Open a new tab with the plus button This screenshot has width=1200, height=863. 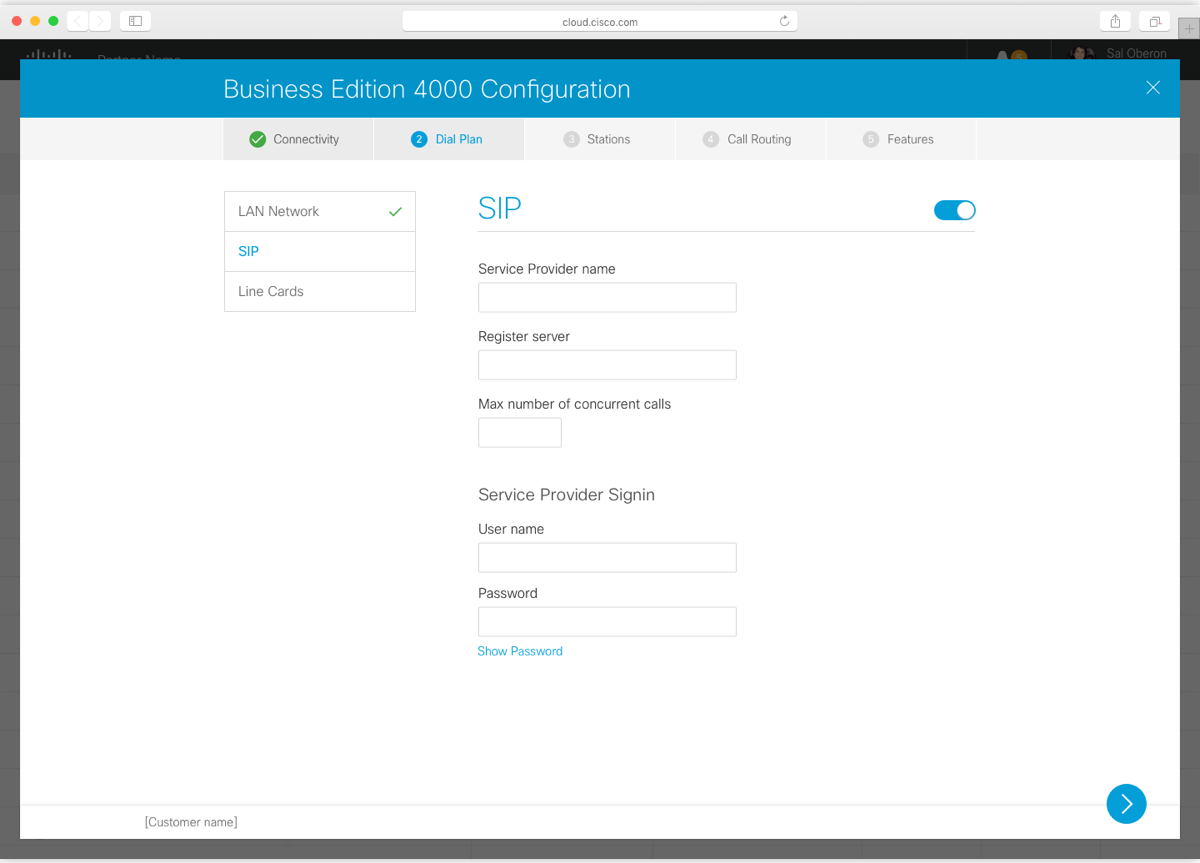click(1189, 29)
